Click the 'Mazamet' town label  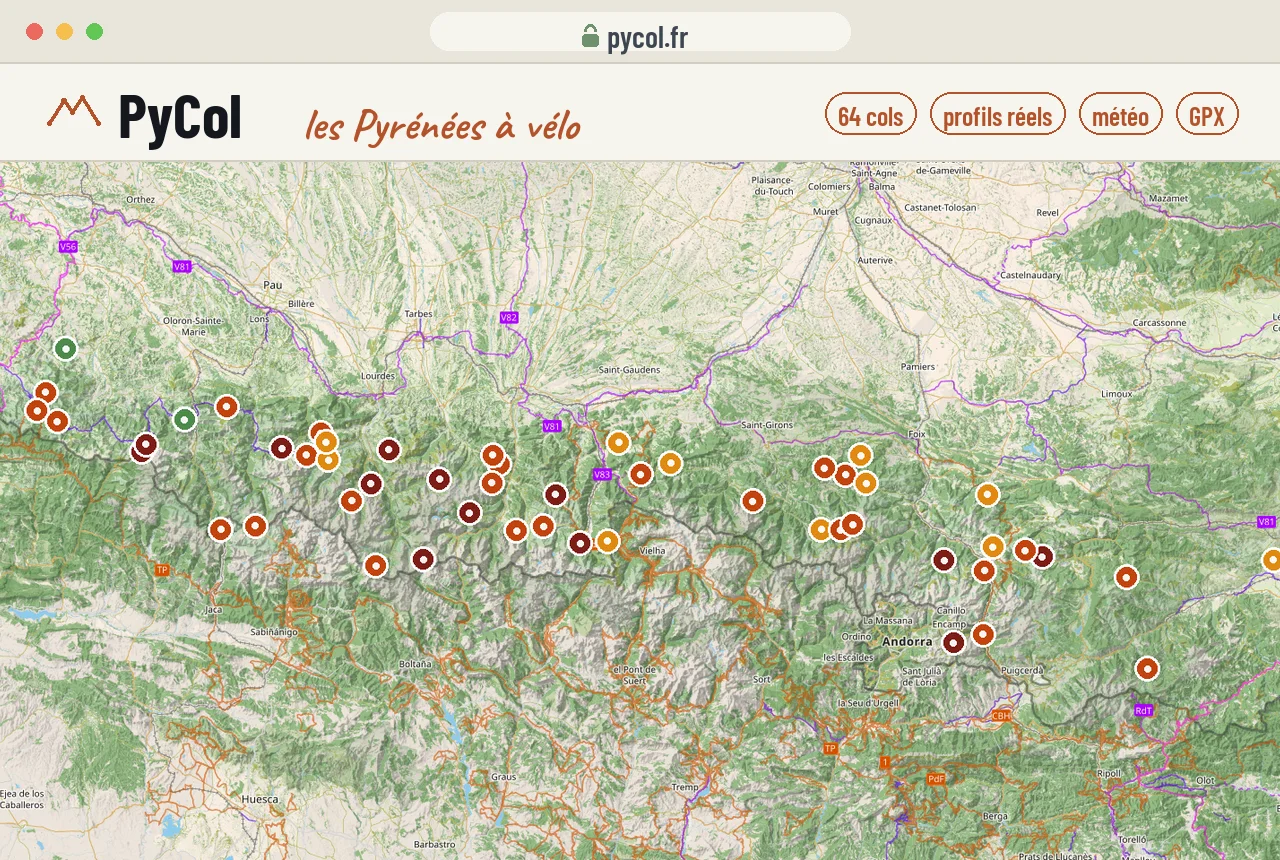pos(1169,199)
